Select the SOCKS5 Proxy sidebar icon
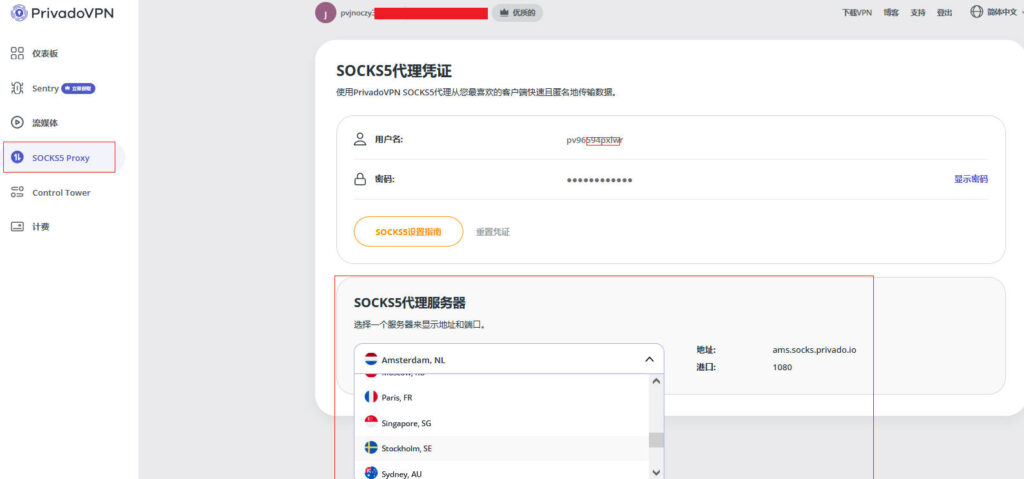This screenshot has width=1024, height=479. 18,157
